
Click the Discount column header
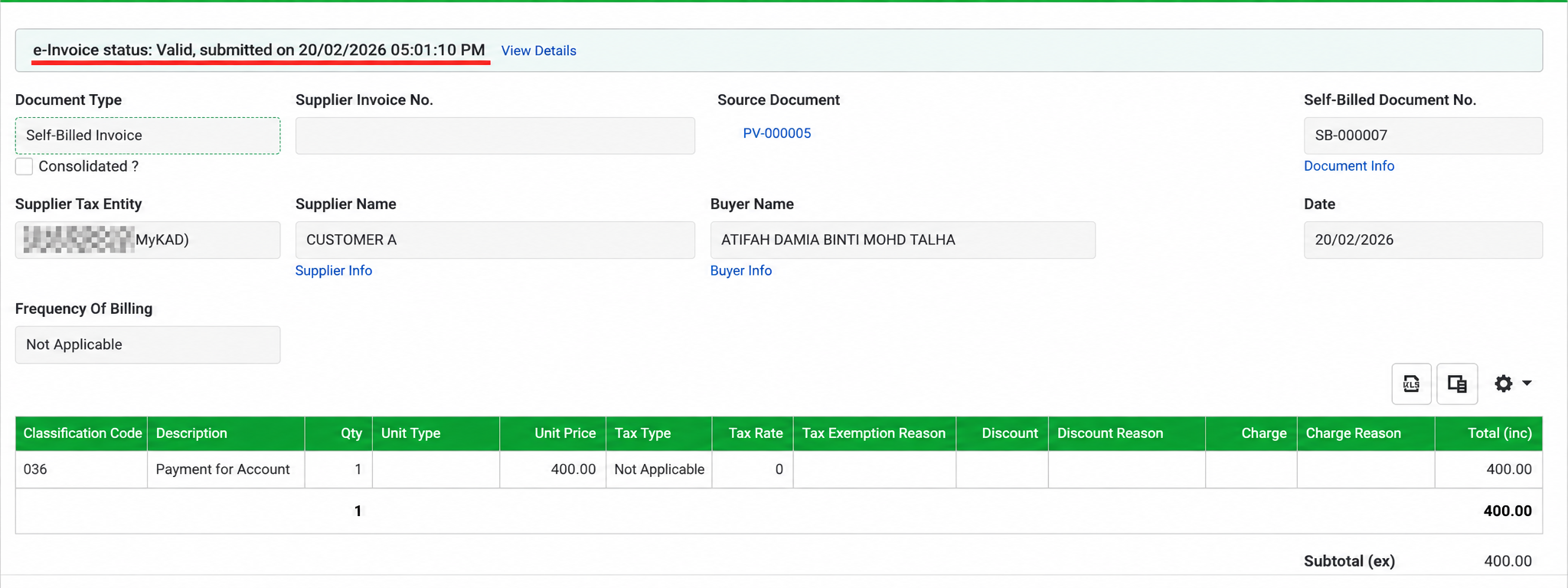1002,433
